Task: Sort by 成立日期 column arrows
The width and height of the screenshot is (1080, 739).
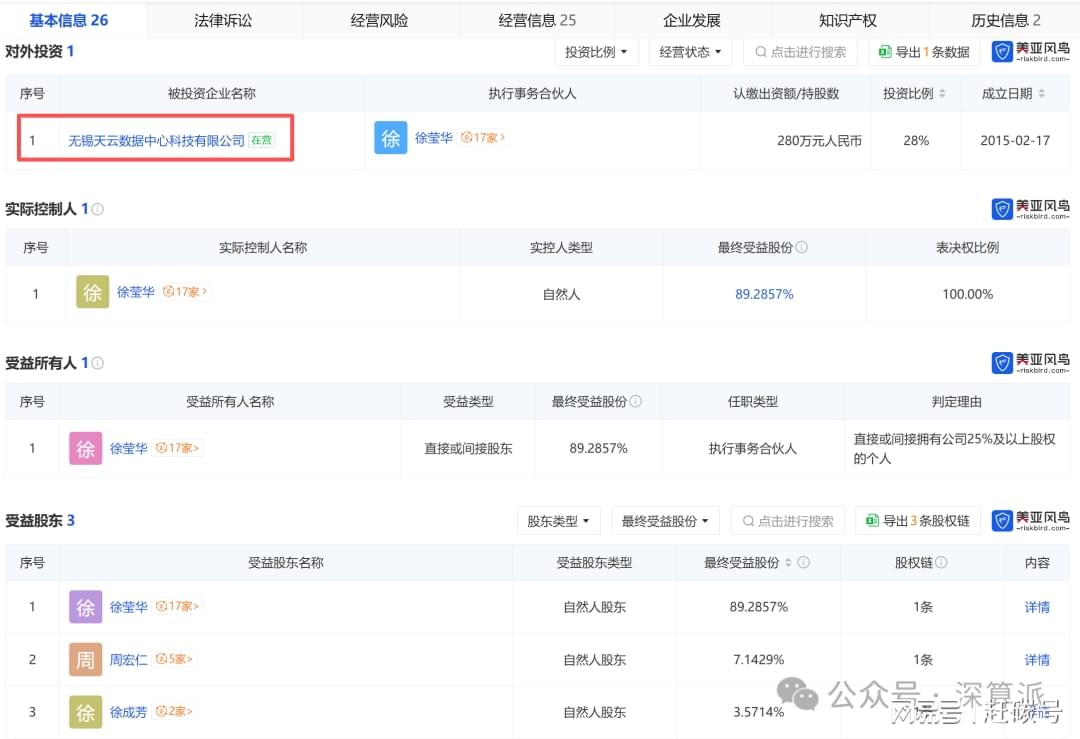Action: (x=1041, y=94)
